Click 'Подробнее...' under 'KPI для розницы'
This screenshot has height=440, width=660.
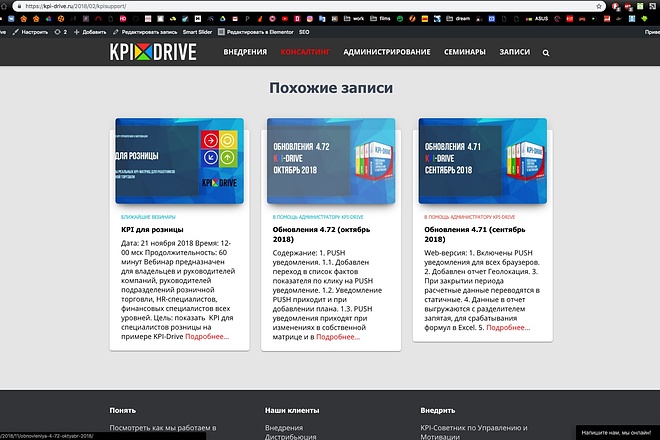coord(207,336)
